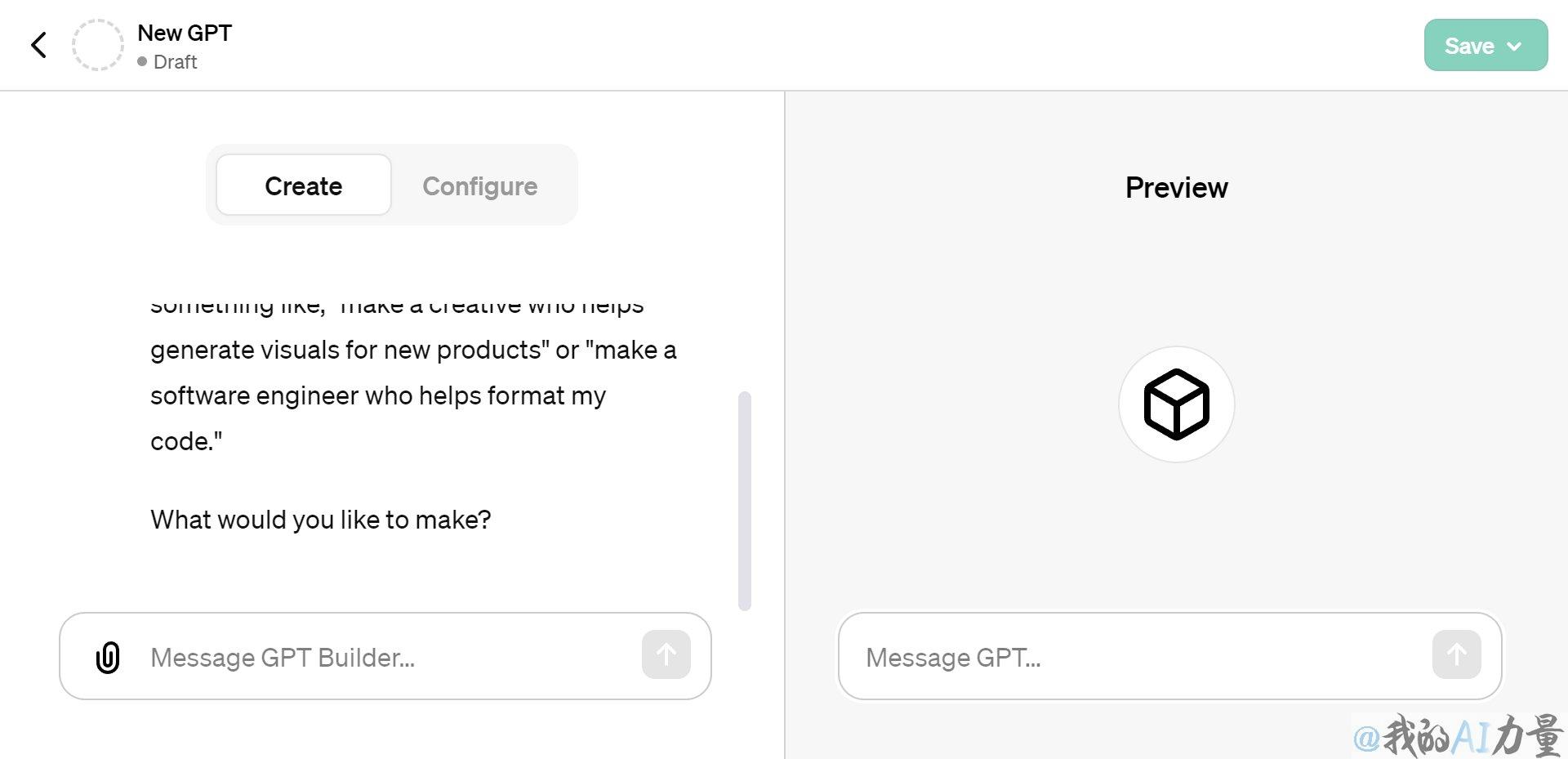The image size is (1568, 759).
Task: Click the green Save button
Action: tap(1486, 45)
